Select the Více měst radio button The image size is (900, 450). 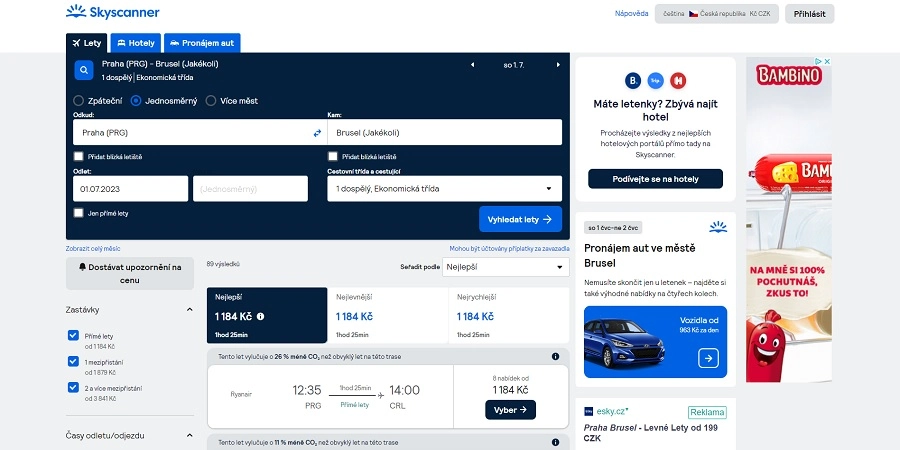pos(211,101)
